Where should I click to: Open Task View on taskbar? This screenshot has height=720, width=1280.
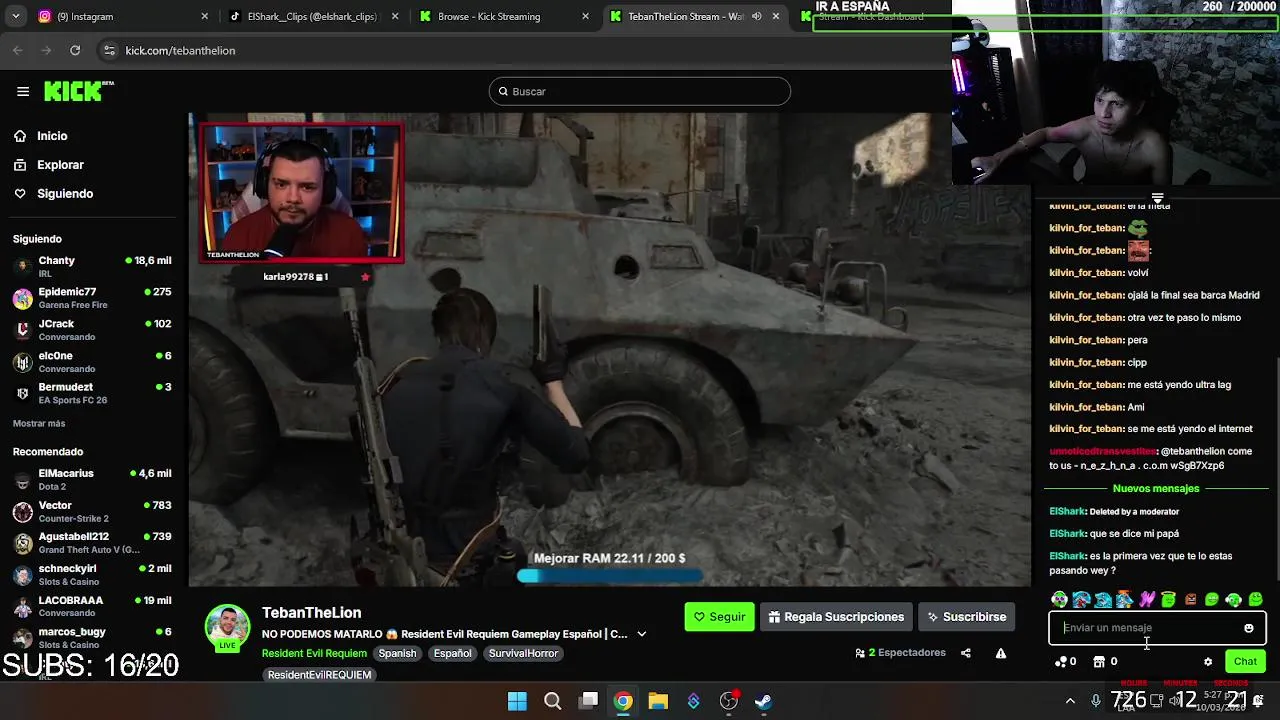tap(589, 701)
